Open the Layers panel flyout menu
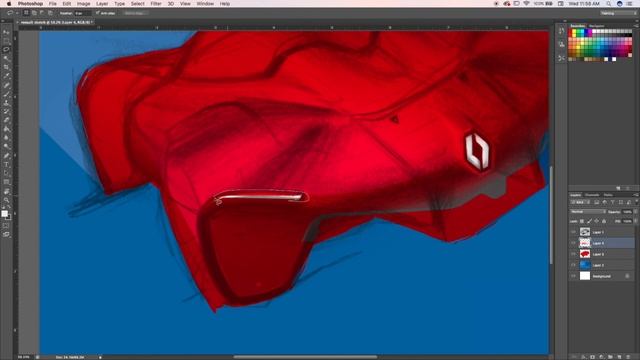This screenshot has height=360, width=640. tap(636, 195)
